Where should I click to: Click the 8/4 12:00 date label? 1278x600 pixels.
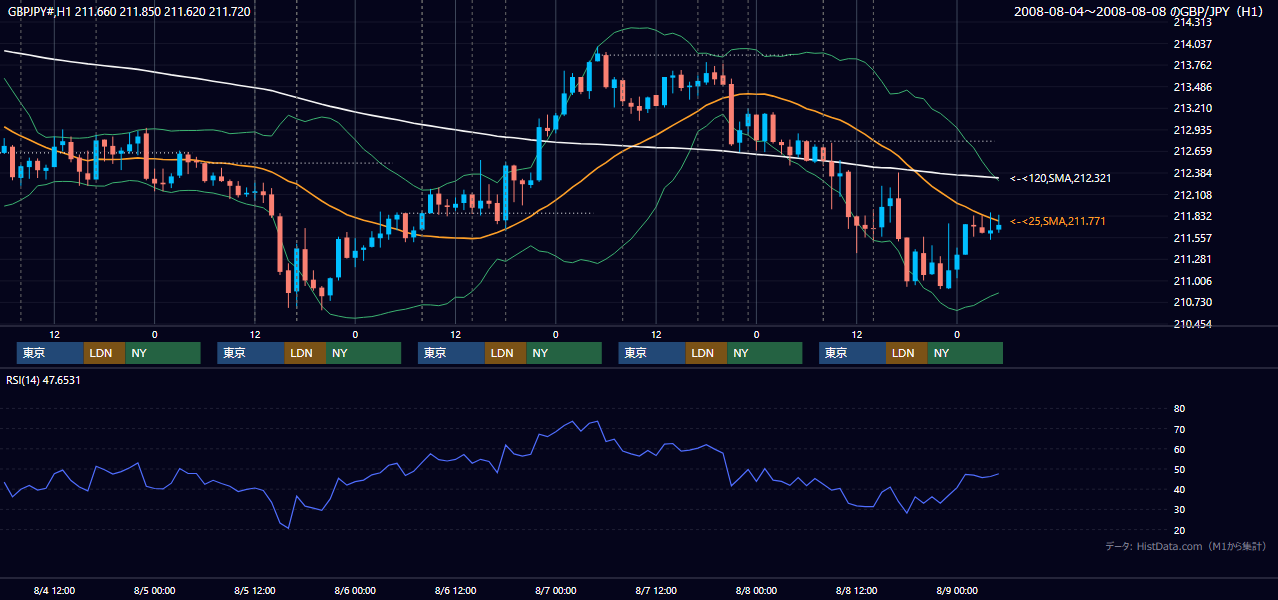[x=54, y=590]
